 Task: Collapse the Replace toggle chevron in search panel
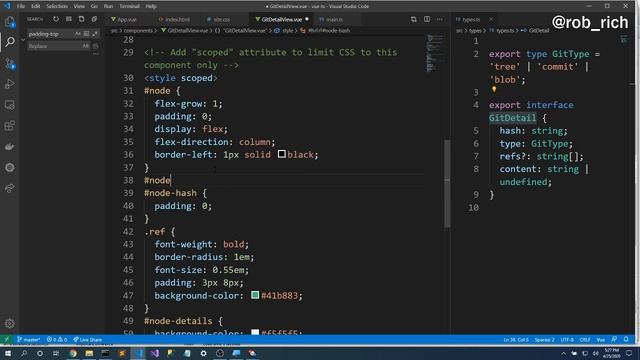tap(23, 40)
